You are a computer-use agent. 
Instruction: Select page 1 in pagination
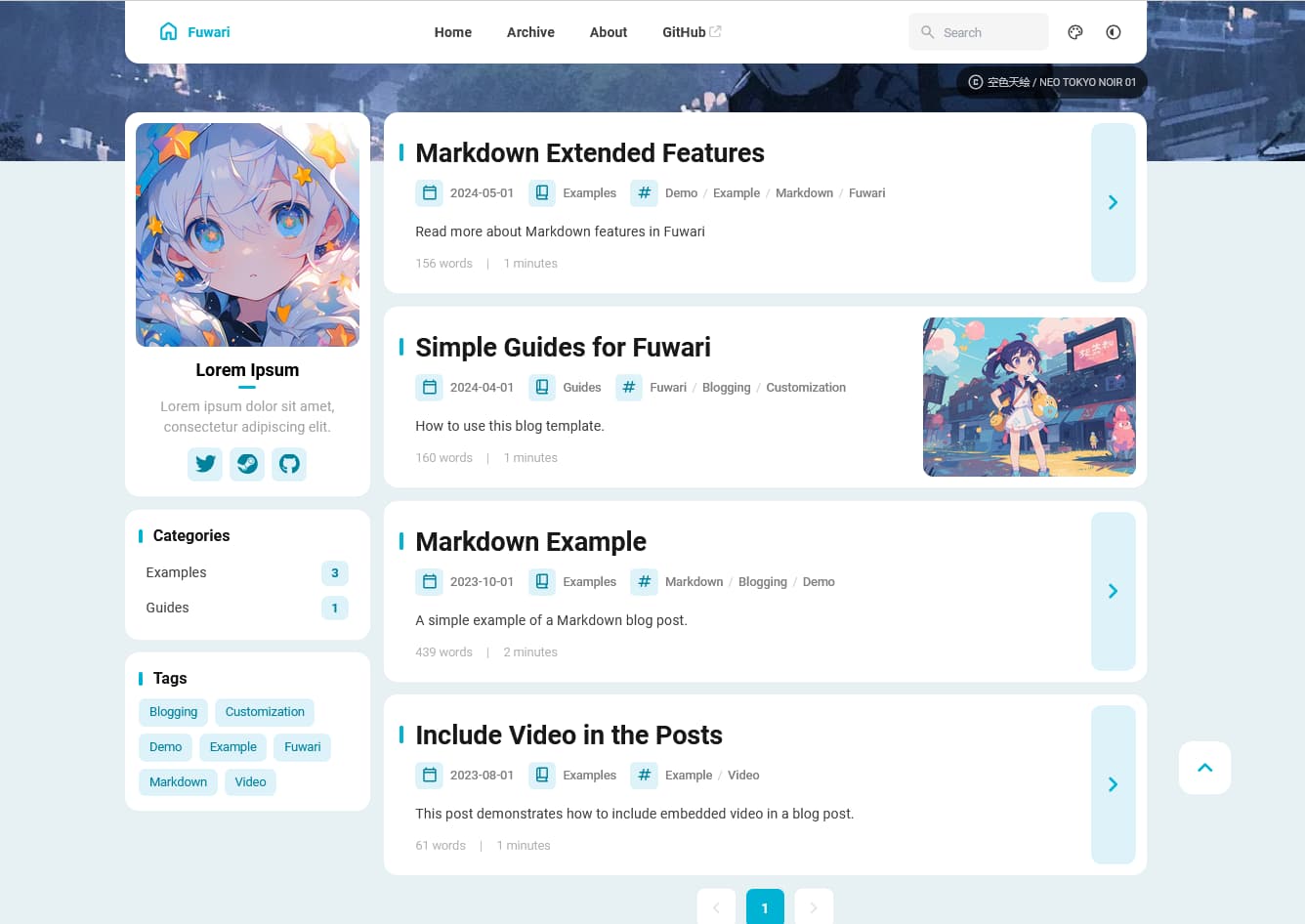pos(765,907)
